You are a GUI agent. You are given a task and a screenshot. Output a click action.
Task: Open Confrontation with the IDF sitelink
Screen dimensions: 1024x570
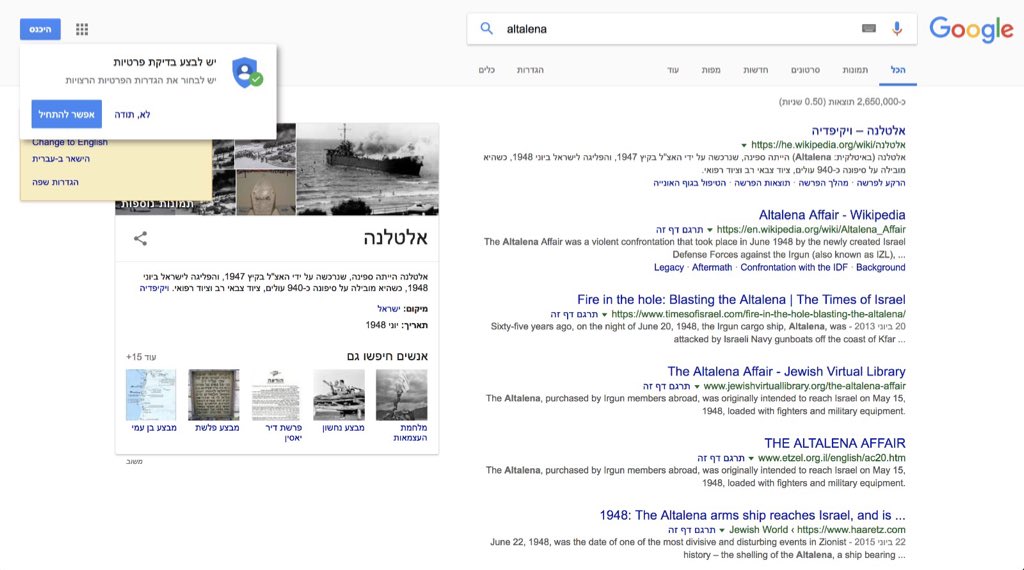tap(793, 268)
